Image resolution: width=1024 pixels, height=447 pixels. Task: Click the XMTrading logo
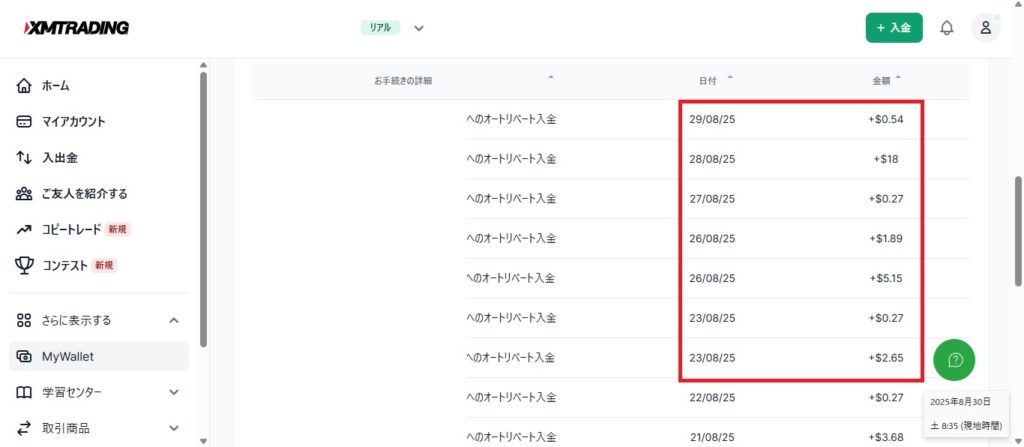pos(77,28)
